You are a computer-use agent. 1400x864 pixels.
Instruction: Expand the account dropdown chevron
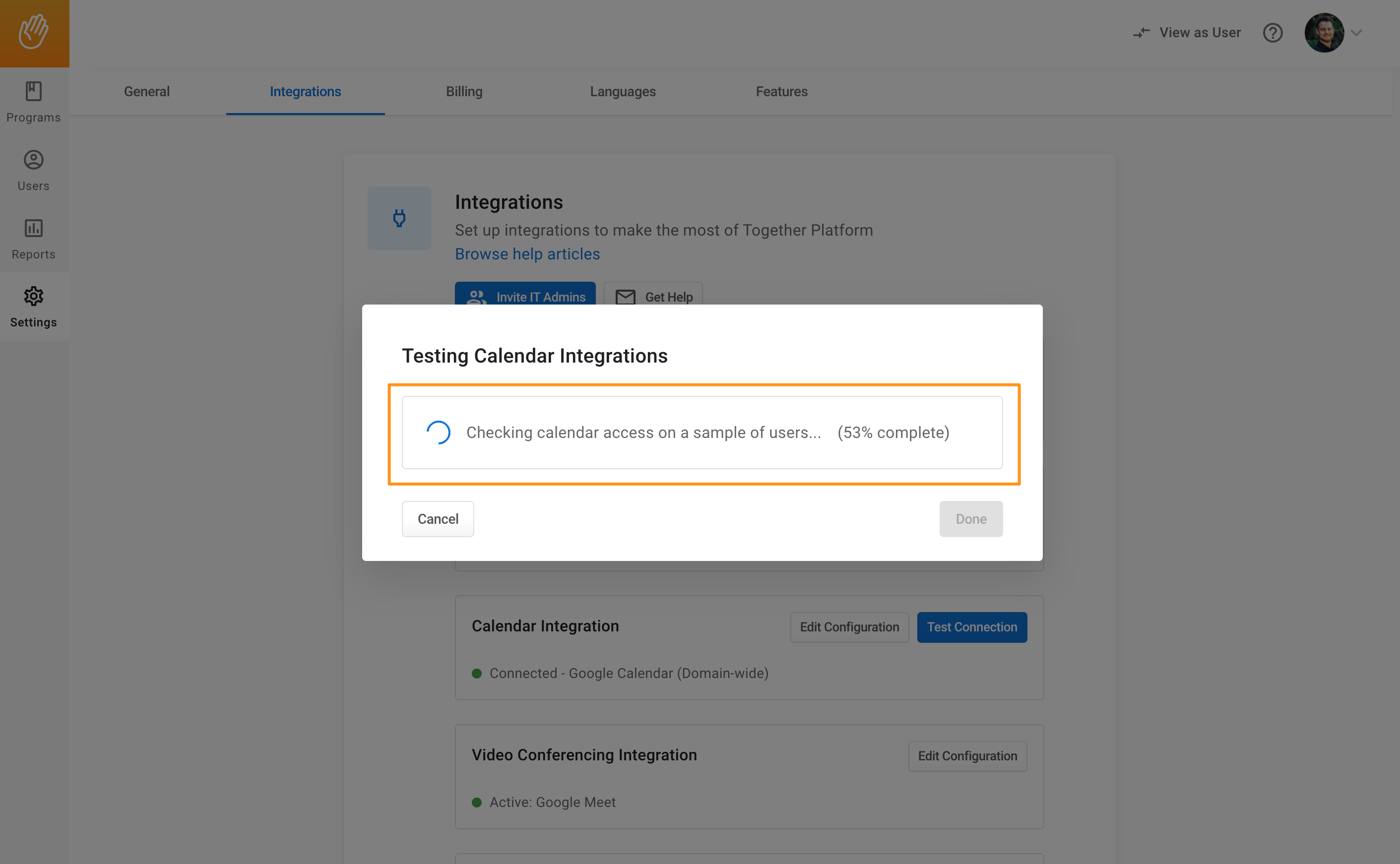click(x=1356, y=33)
